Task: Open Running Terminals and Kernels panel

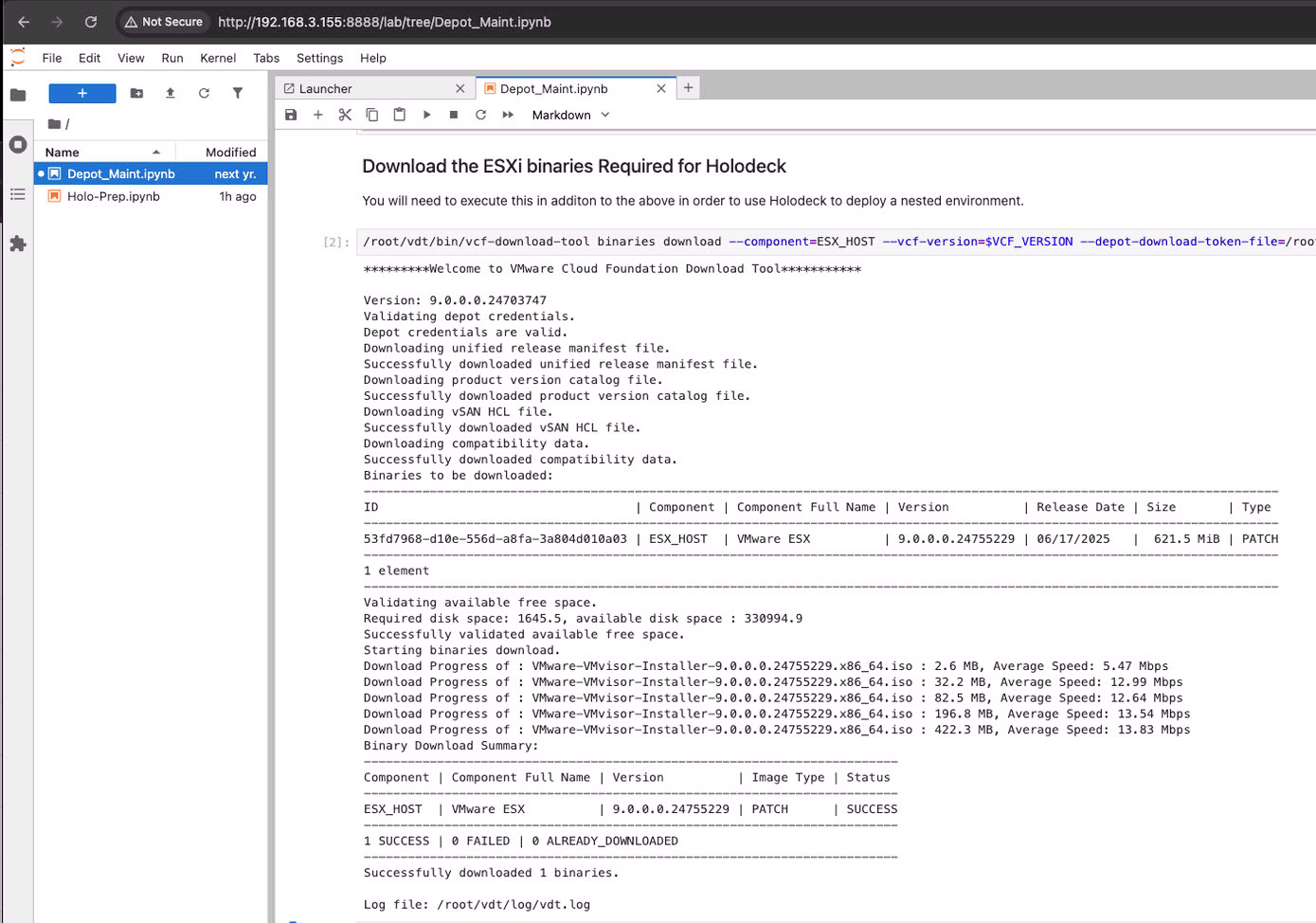Action: pyautogui.click(x=18, y=144)
